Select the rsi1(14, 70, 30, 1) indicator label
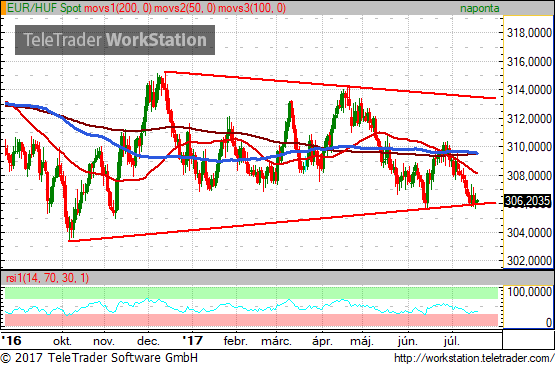 click(x=47, y=278)
